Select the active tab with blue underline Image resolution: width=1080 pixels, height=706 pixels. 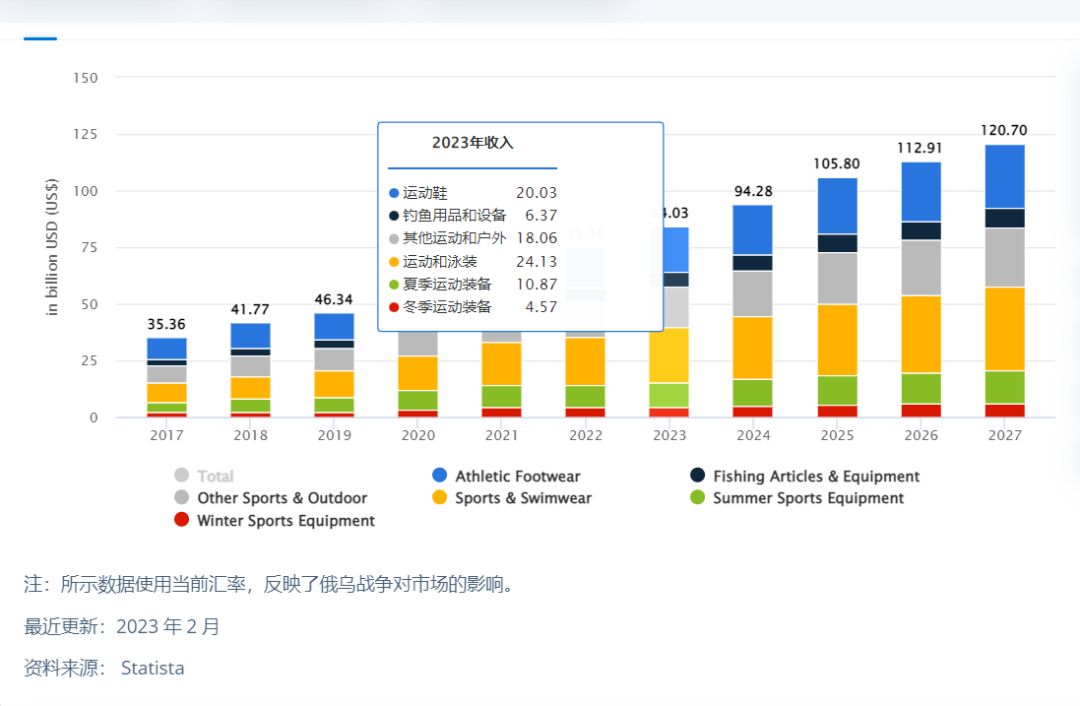(x=40, y=39)
